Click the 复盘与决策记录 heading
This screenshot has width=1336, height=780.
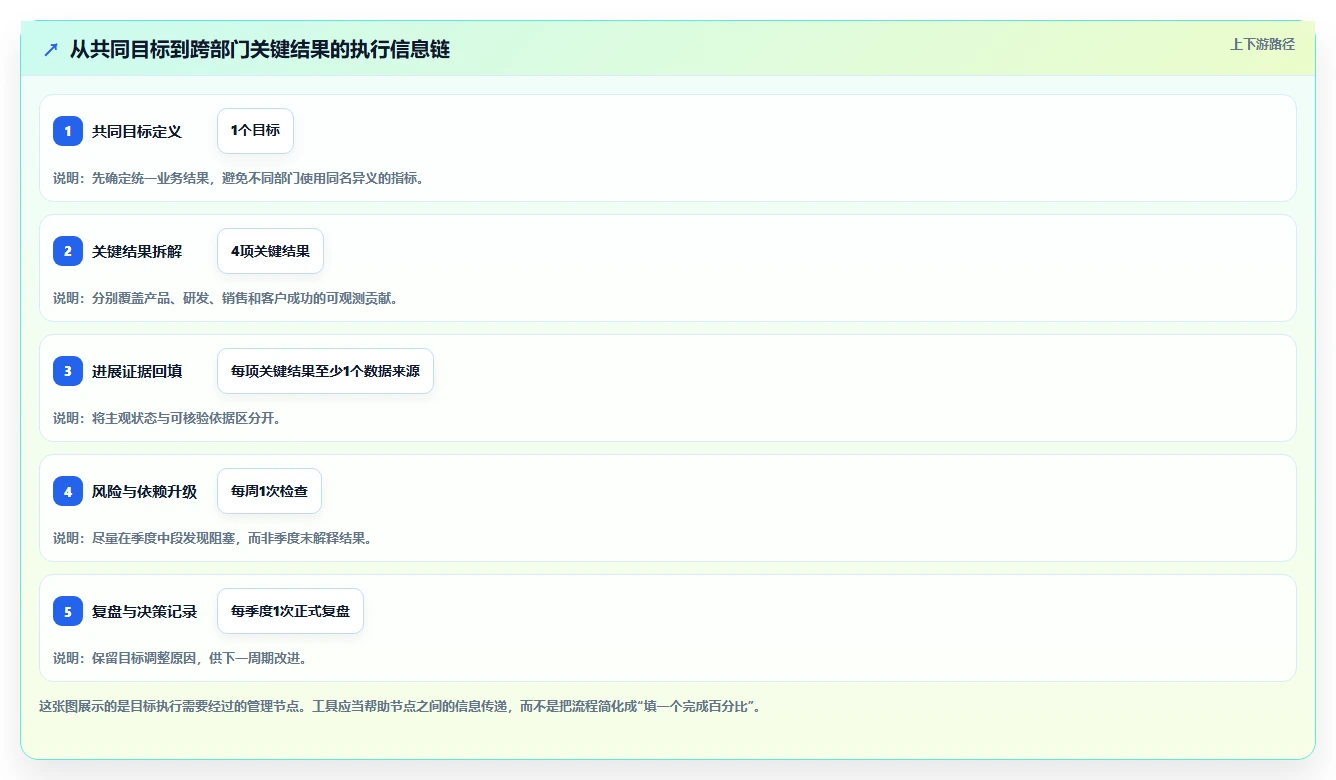click(144, 611)
